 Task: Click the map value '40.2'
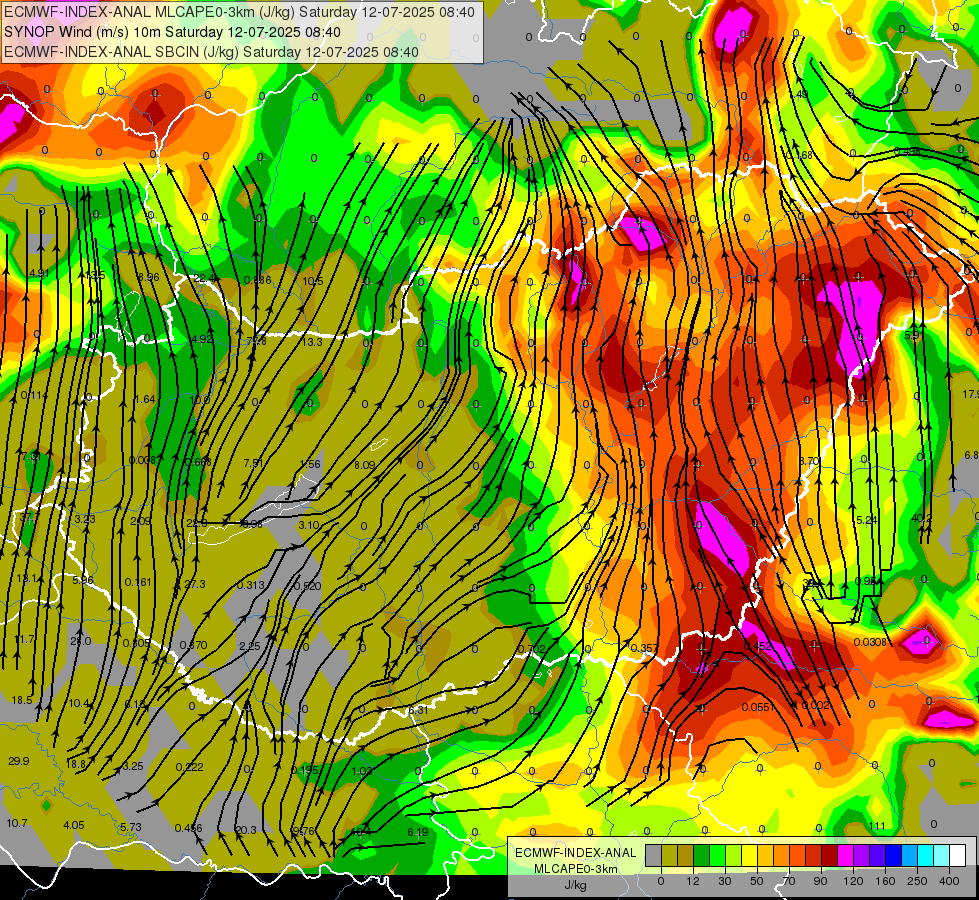922,518
